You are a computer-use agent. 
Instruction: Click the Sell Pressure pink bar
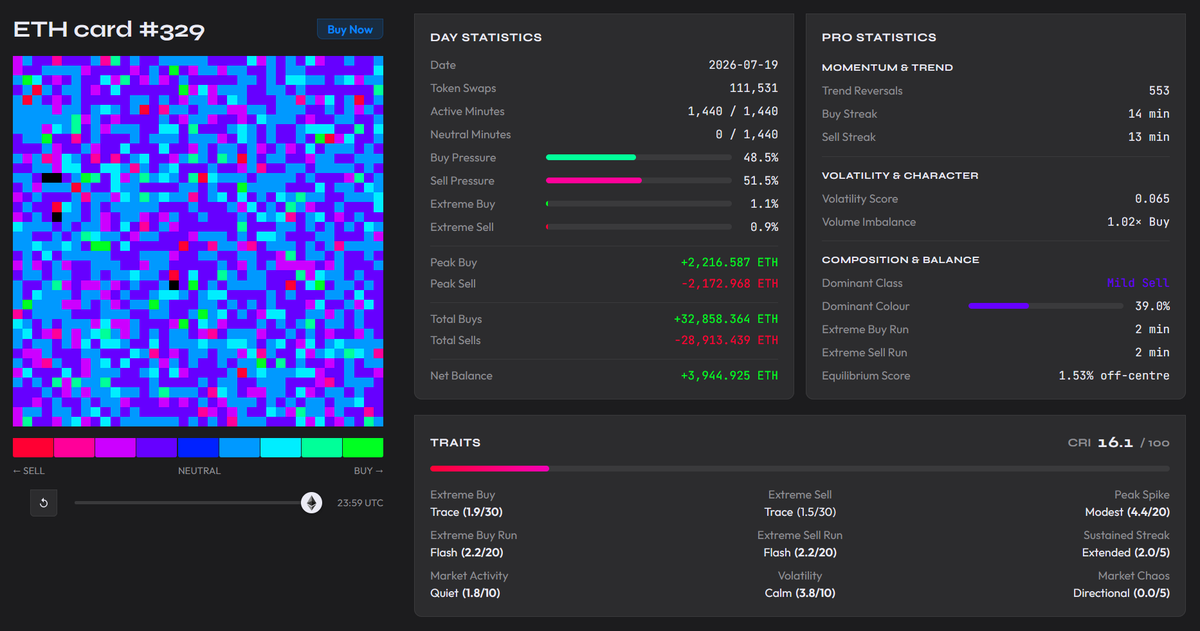click(593, 180)
